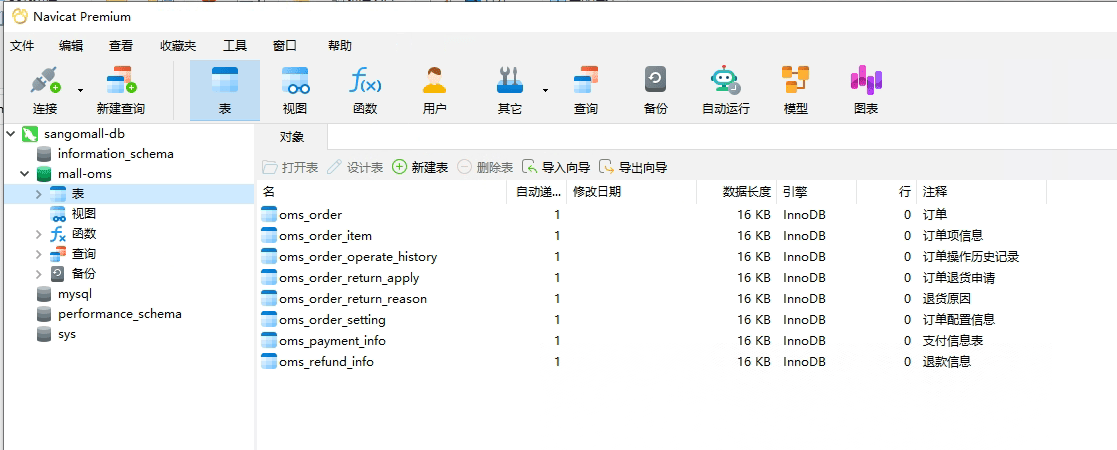Open the 其它 tools icon
Screen dimensions: 1117x450
(509, 90)
